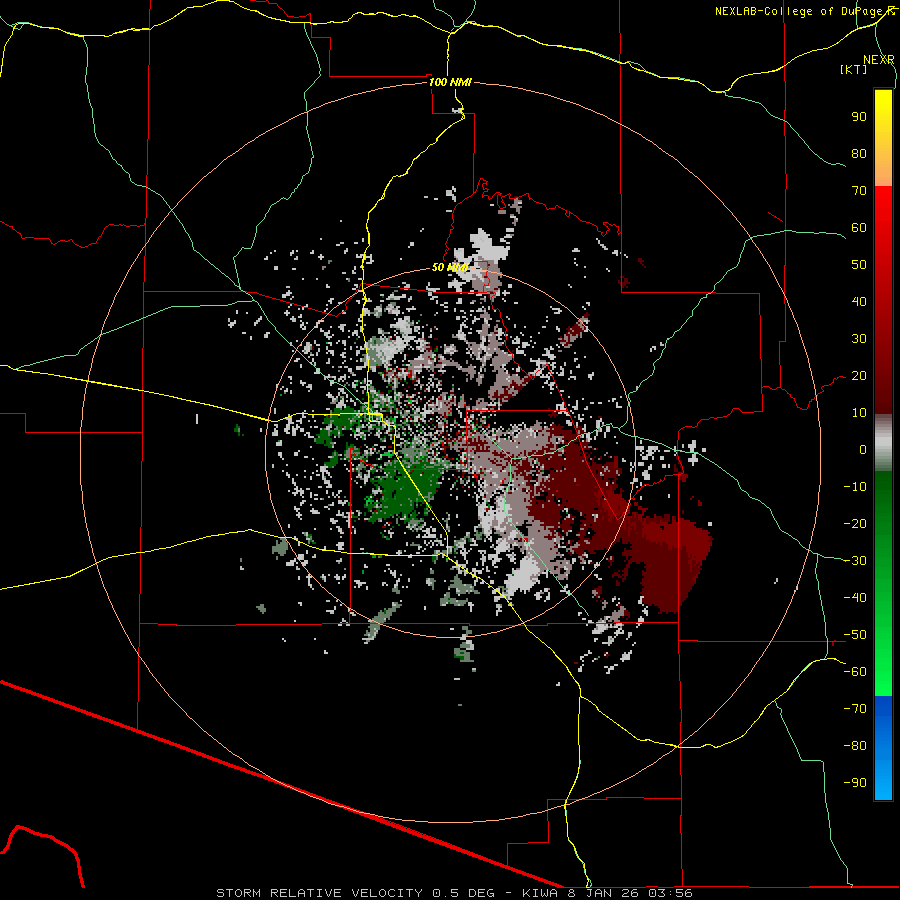
Task: Select the -10 value on velocity scale
Action: pos(855,487)
